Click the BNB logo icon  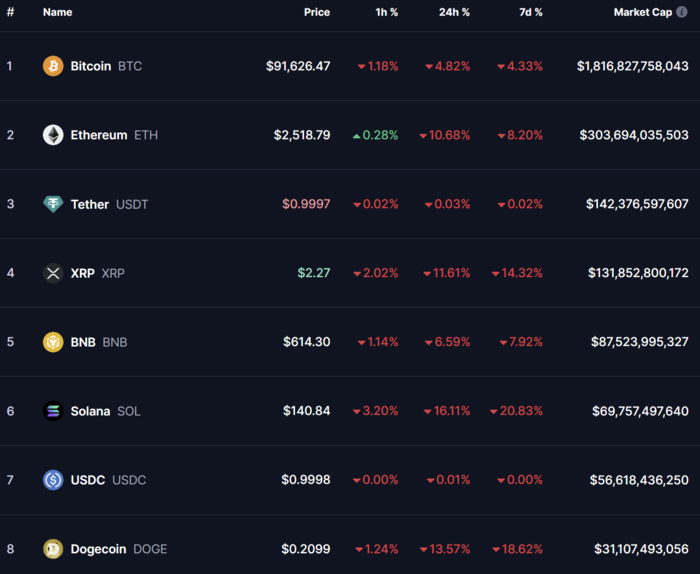pyautogui.click(x=53, y=342)
